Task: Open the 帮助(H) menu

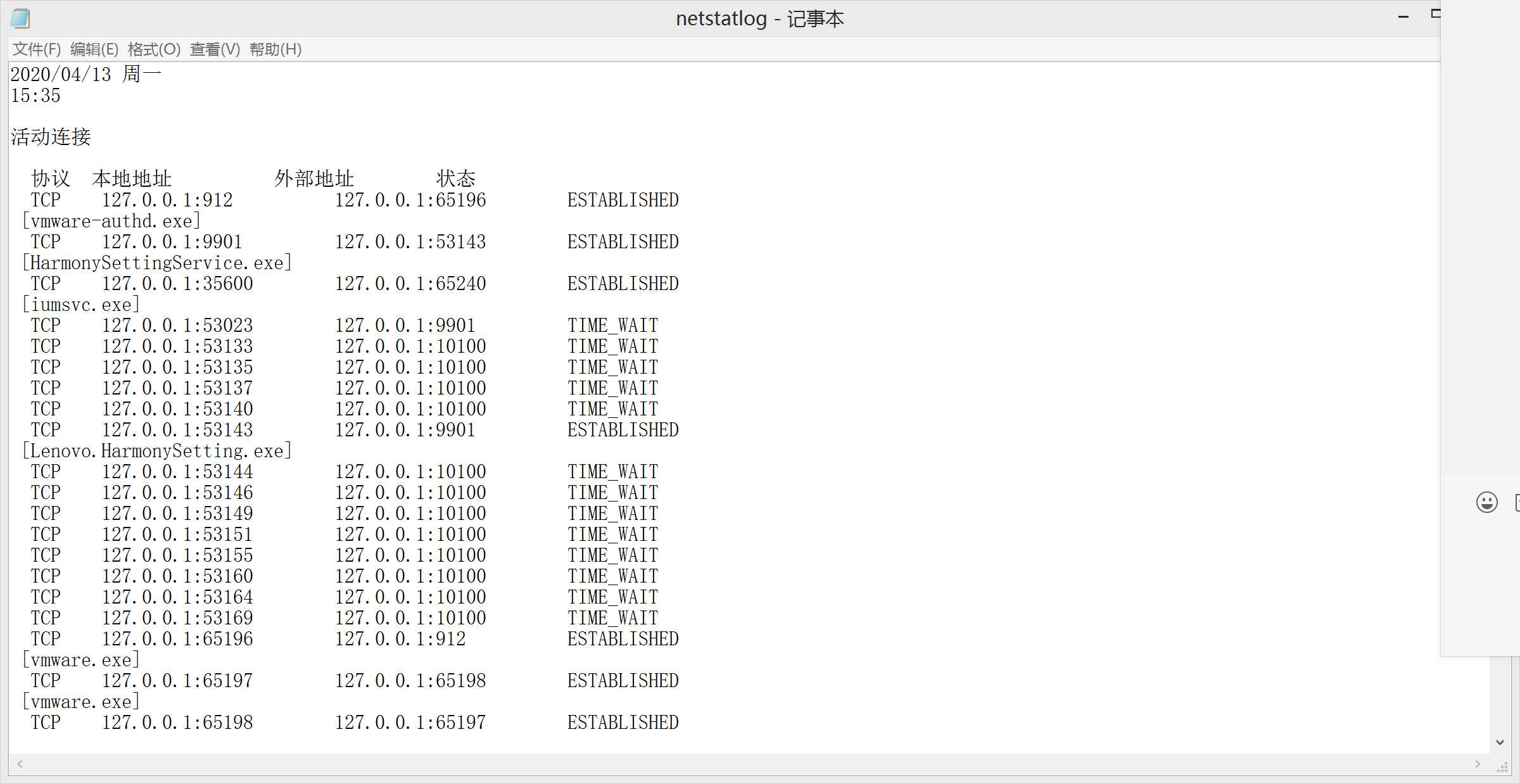Action: point(275,49)
